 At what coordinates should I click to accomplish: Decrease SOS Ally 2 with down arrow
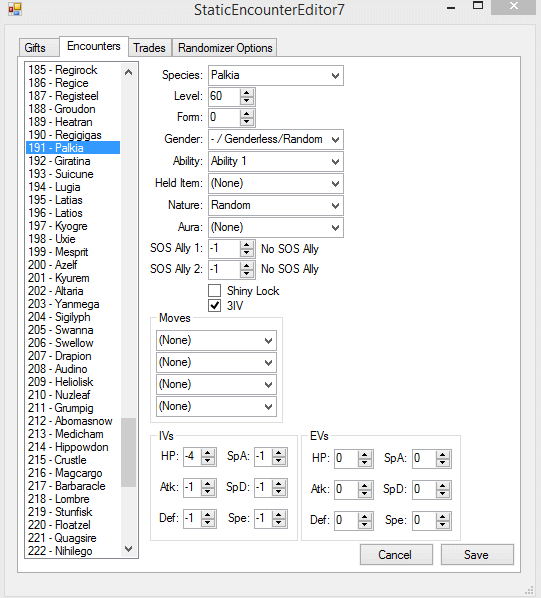coord(247,274)
